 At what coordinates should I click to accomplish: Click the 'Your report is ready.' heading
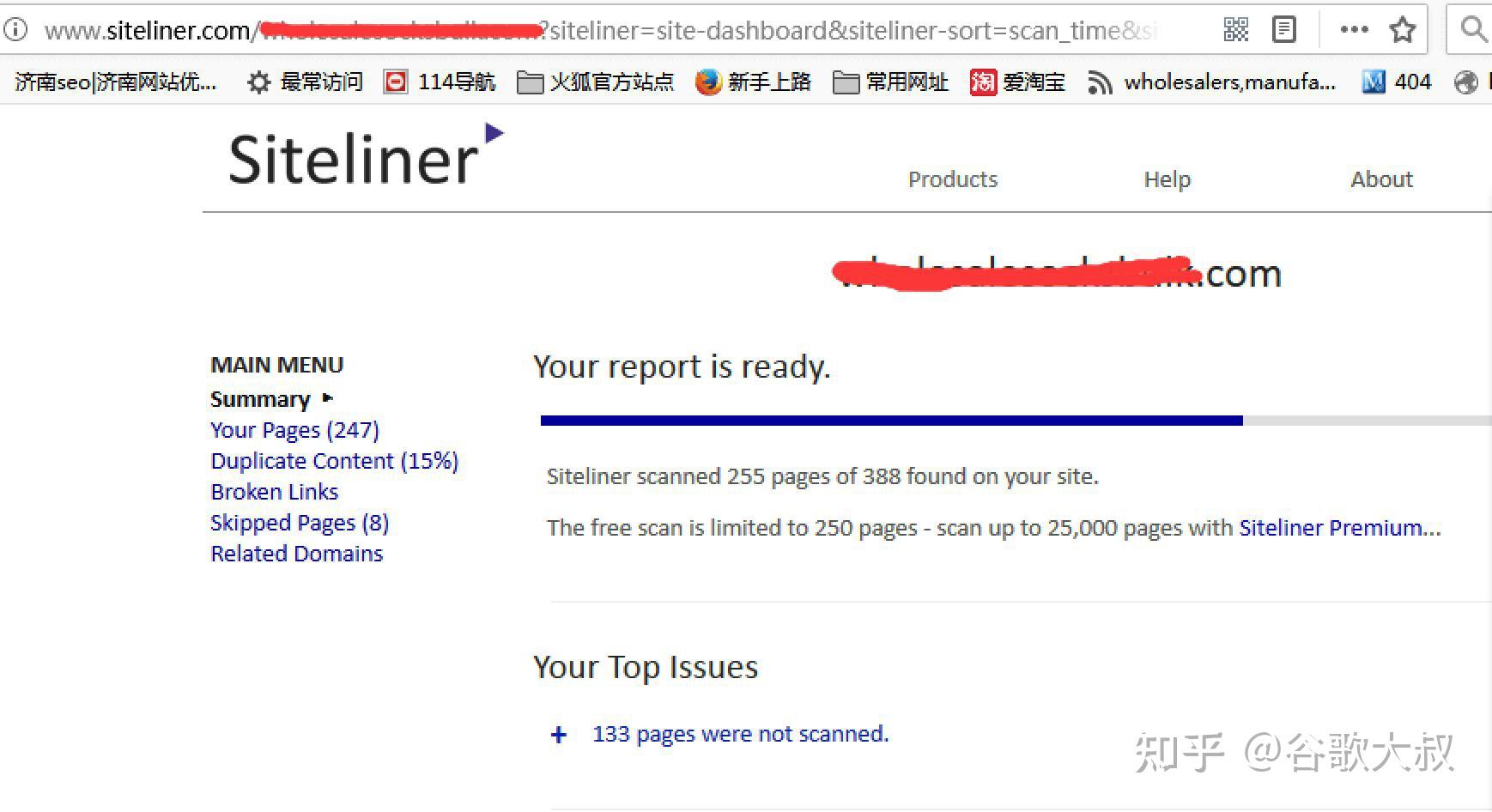(x=682, y=367)
